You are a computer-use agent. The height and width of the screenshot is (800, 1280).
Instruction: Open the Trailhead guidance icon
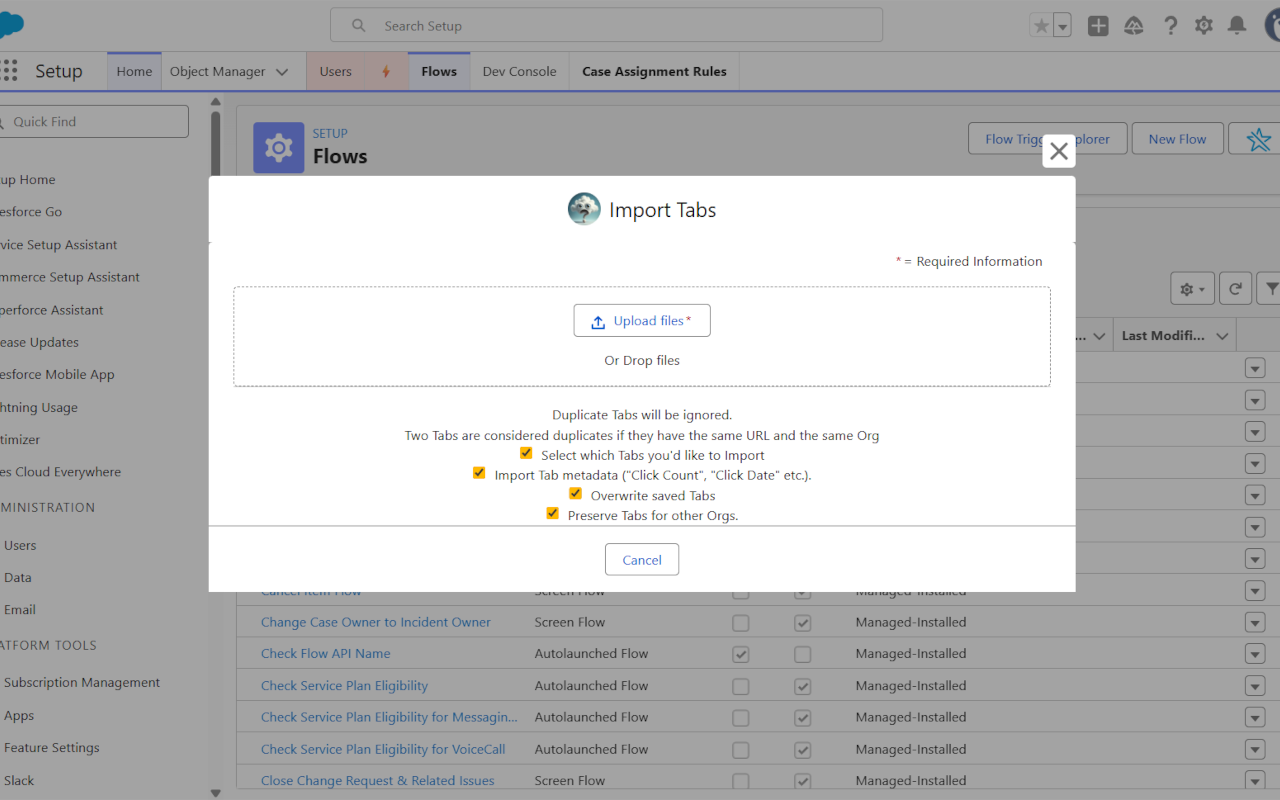1134,26
